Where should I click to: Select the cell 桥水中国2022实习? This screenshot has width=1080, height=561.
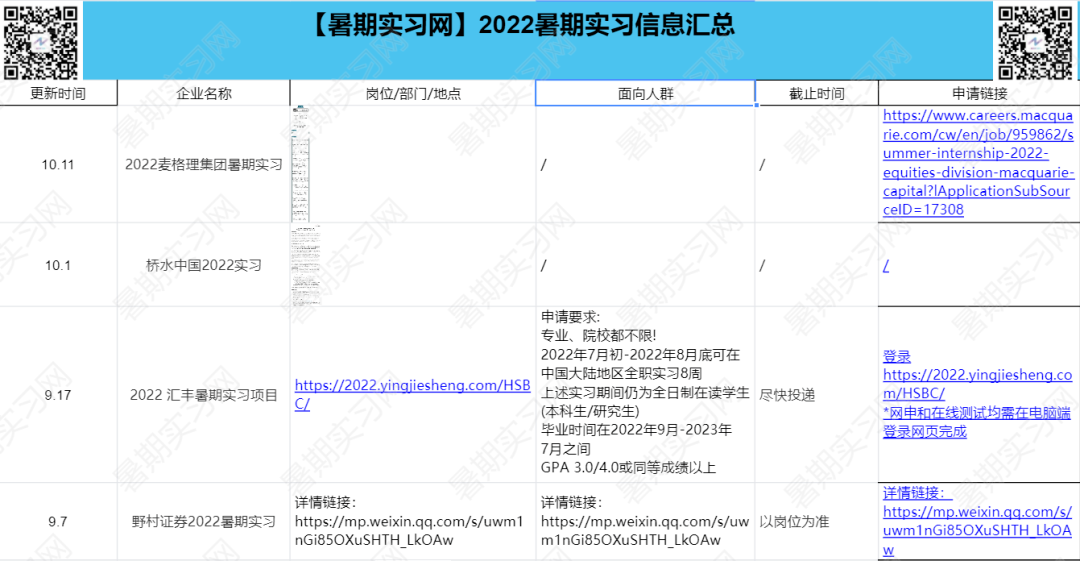pyautogui.click(x=204, y=265)
